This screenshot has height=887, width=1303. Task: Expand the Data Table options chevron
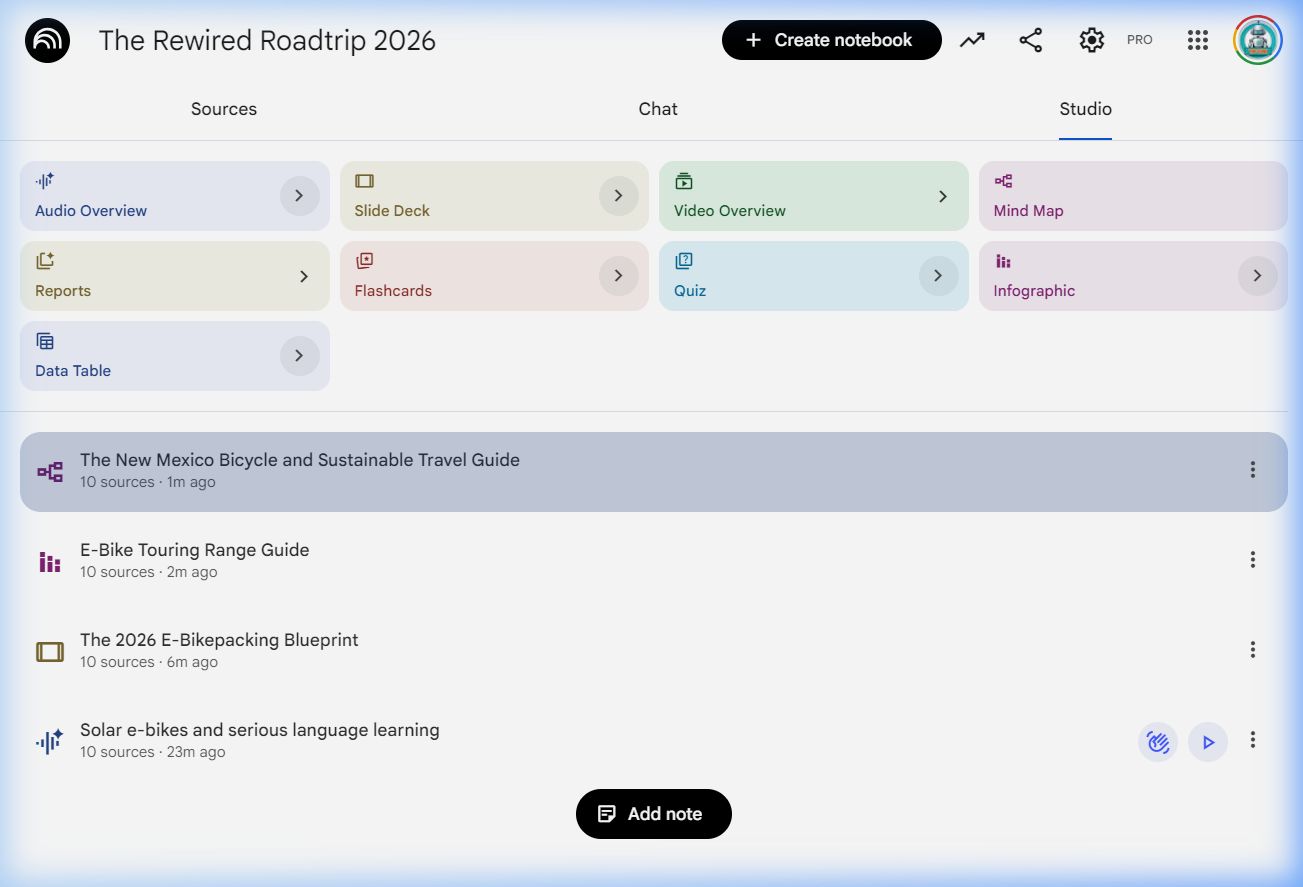pos(299,356)
